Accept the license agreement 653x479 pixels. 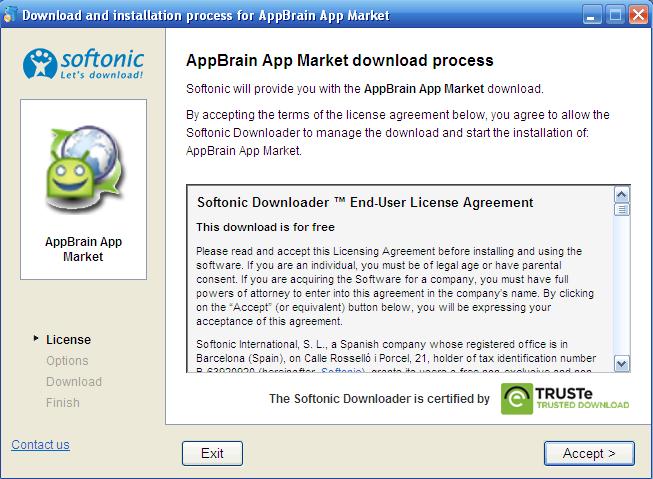click(x=590, y=453)
